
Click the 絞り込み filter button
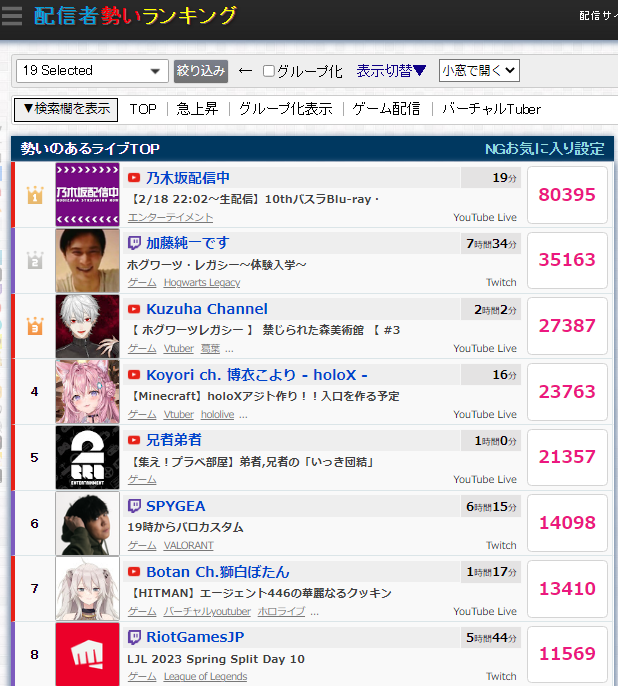click(201, 71)
